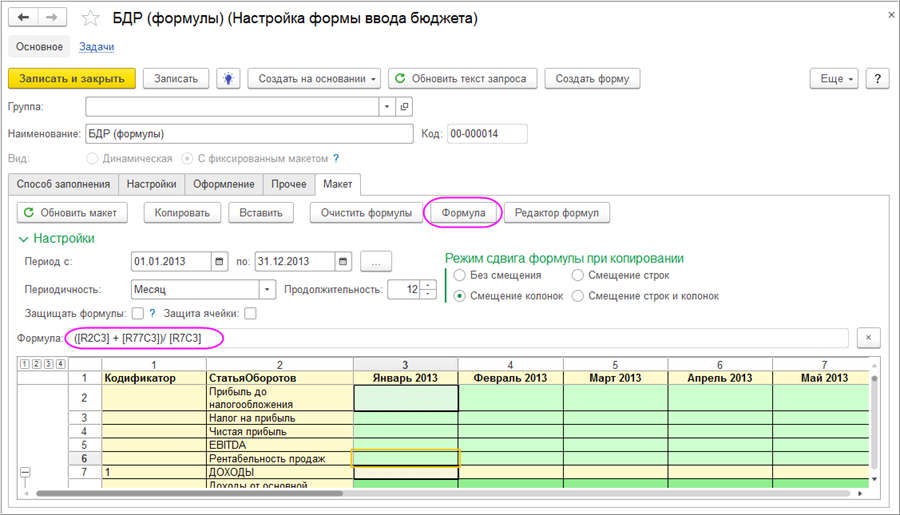Switch to the Оформление tab
This screenshot has width=900, height=515.
coord(225,184)
